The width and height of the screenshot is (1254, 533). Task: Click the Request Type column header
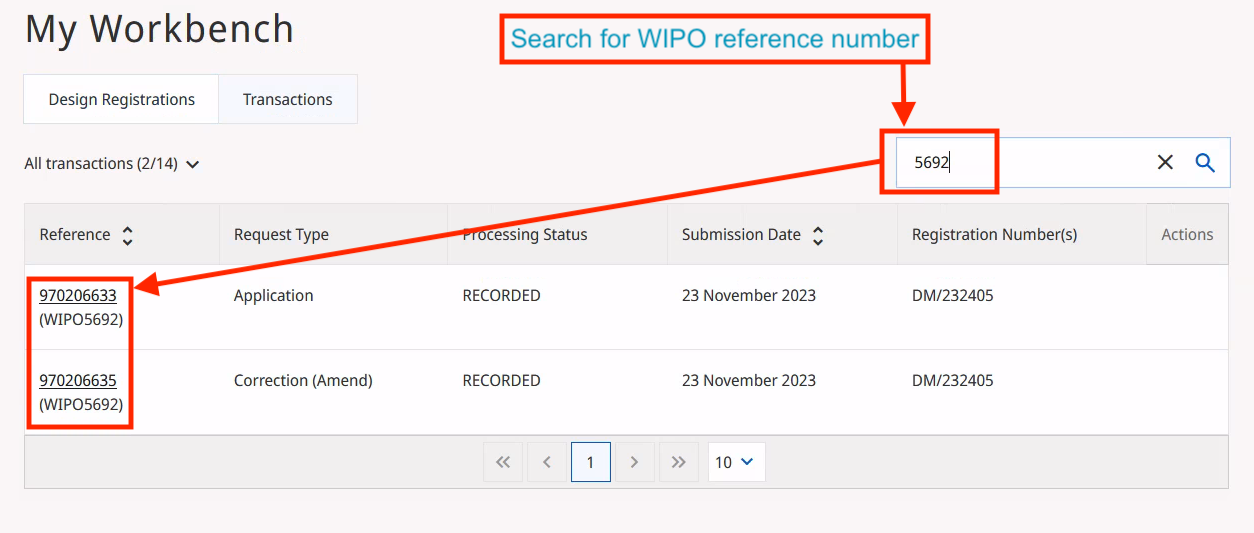(281, 235)
